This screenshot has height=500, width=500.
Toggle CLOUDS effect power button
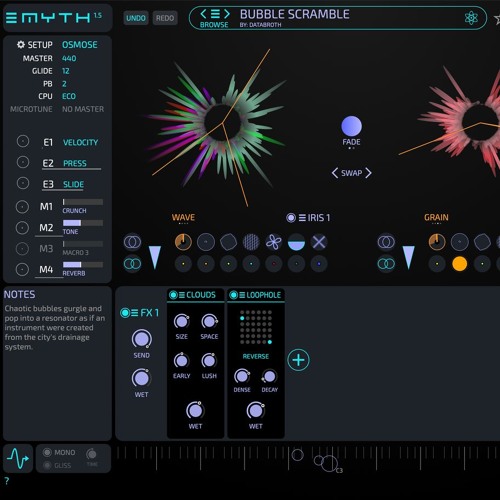pyautogui.click(x=173, y=295)
